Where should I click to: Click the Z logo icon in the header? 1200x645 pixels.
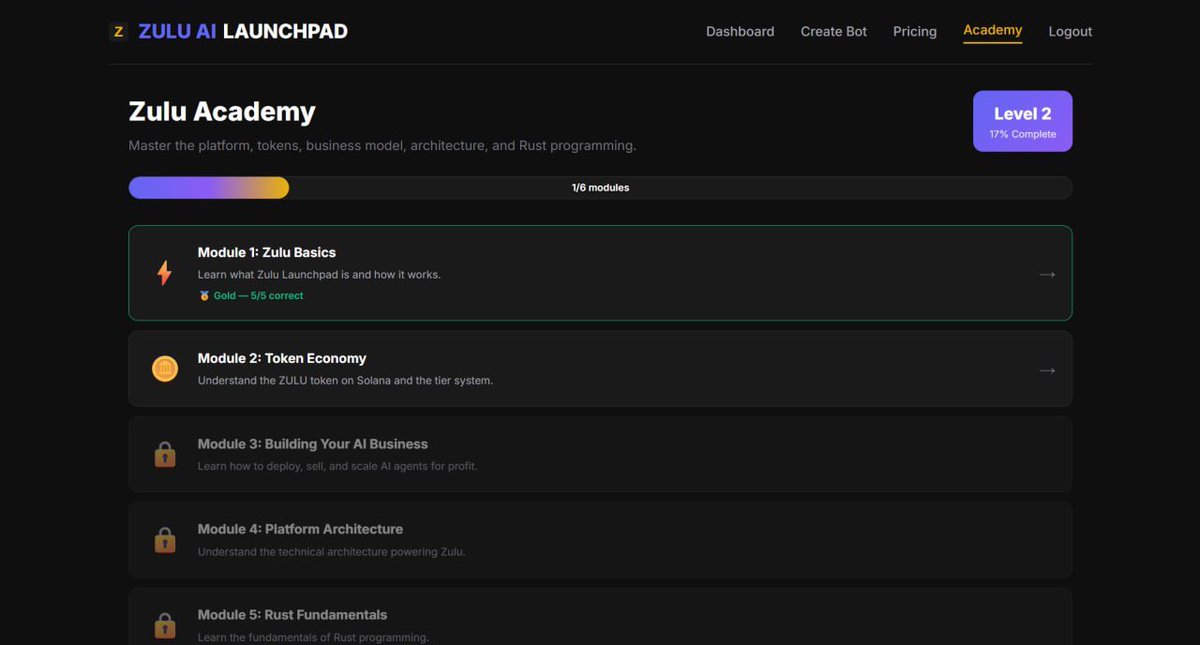[x=118, y=31]
